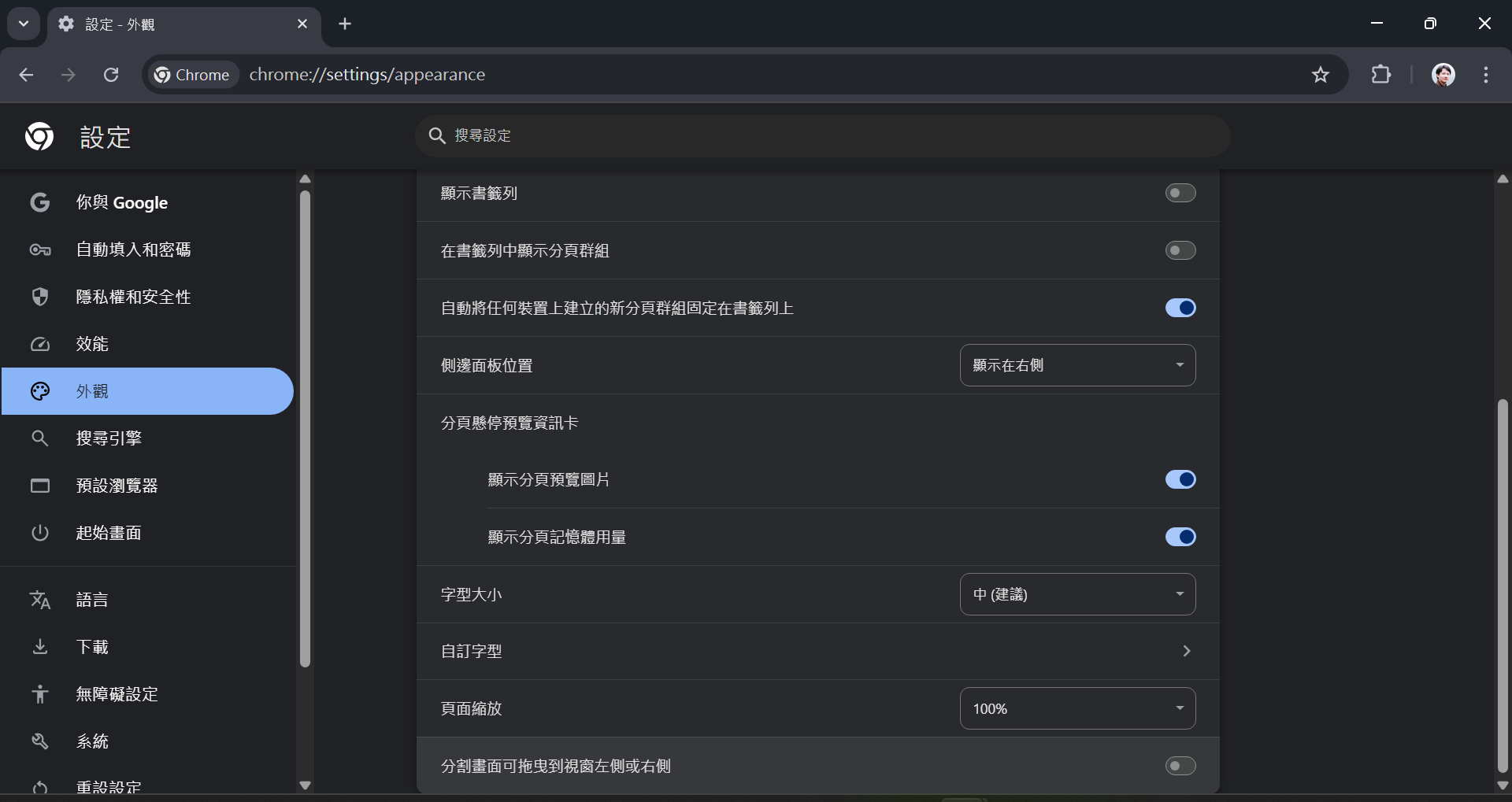1512x802 pixels.
Task: Click the bookmark star icon in address bar
Action: tap(1320, 75)
